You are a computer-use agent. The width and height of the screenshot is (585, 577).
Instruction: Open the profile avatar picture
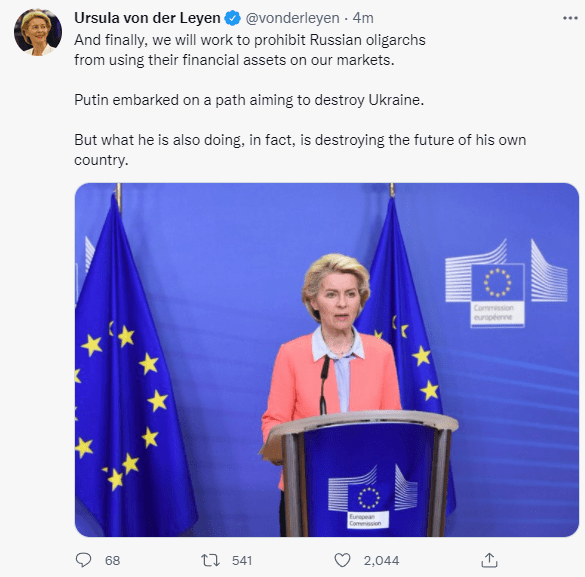coord(38,32)
